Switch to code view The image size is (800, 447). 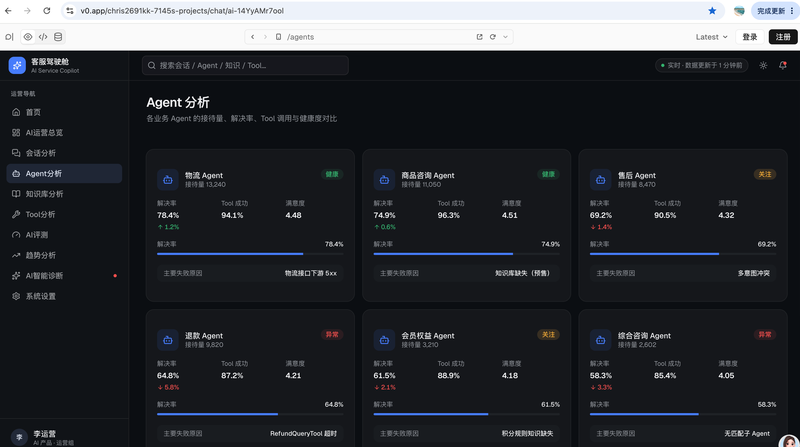click(x=43, y=37)
